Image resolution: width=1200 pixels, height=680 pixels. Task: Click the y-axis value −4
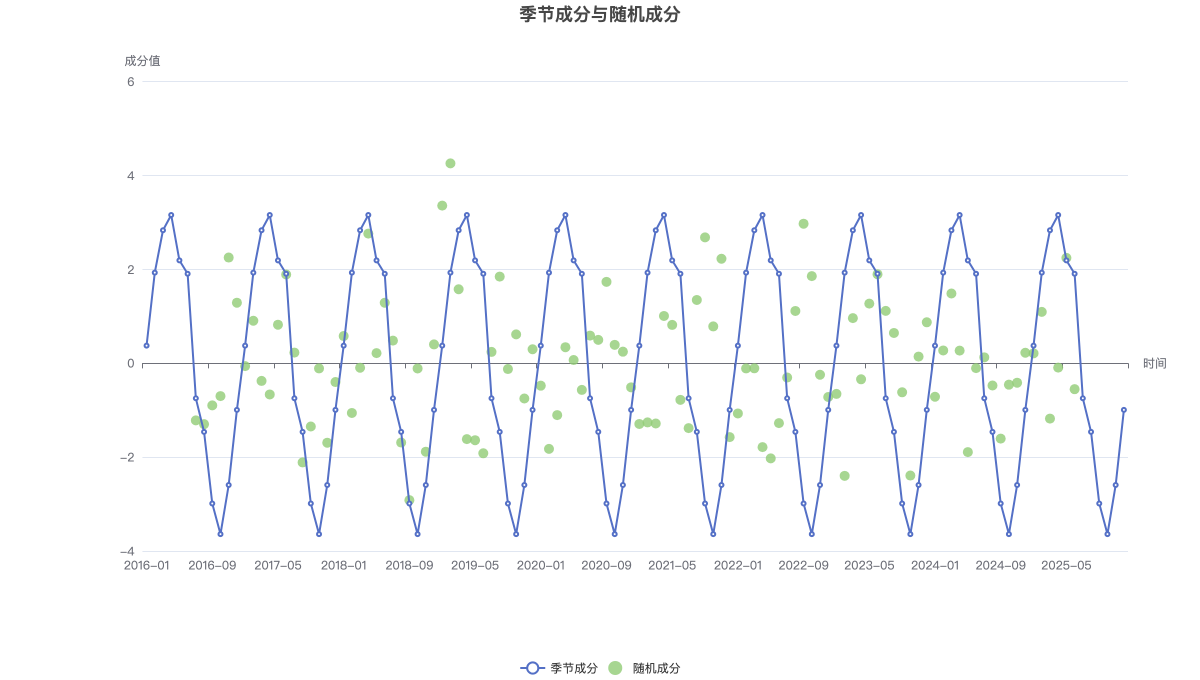pos(127,551)
